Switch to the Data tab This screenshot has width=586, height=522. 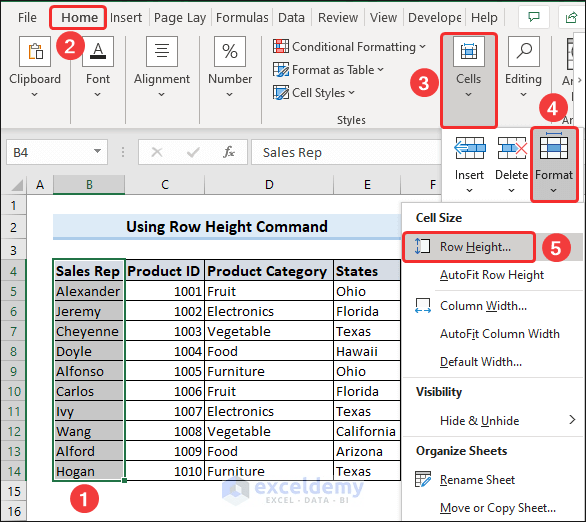click(291, 18)
